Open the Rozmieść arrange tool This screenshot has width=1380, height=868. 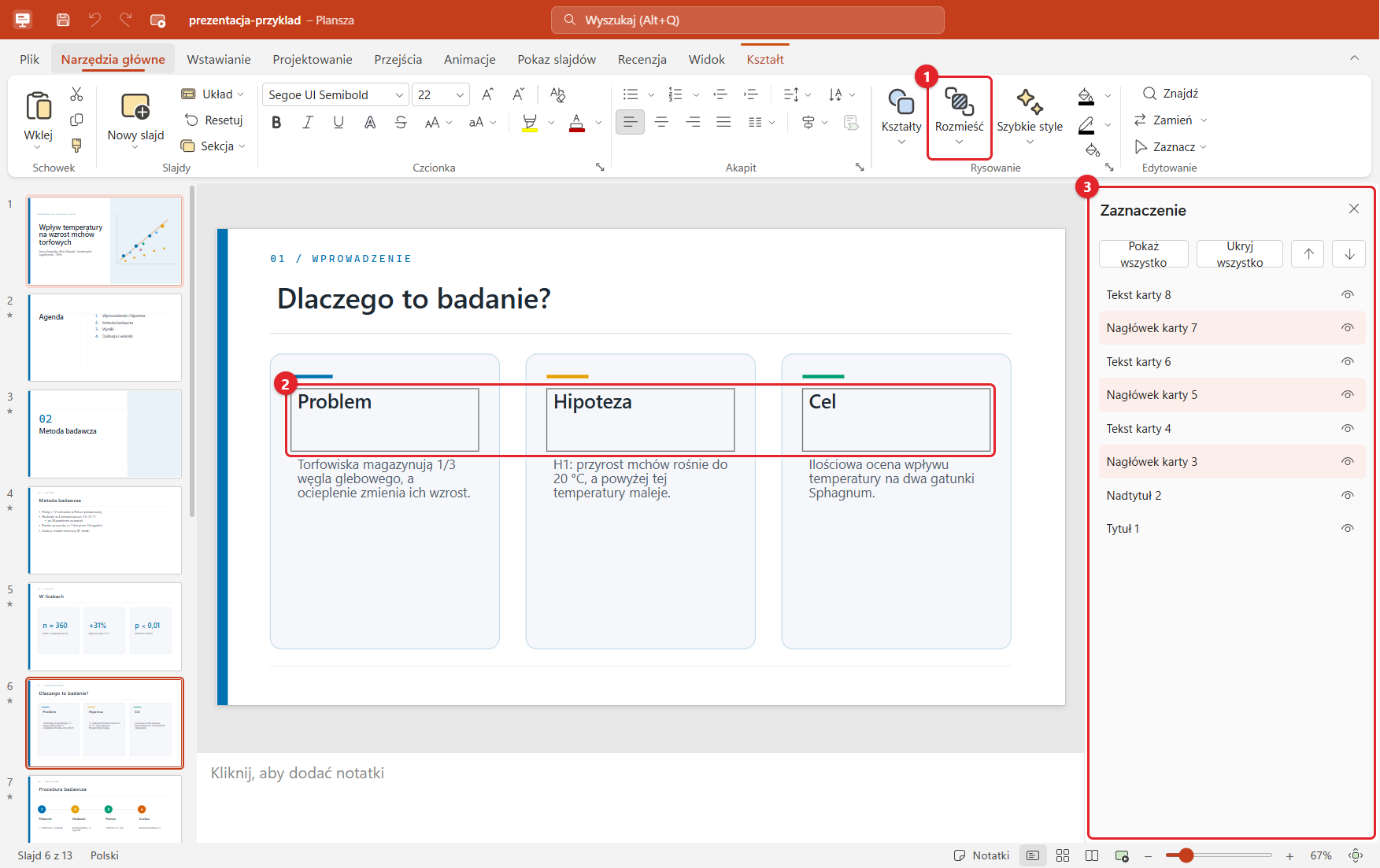click(959, 117)
